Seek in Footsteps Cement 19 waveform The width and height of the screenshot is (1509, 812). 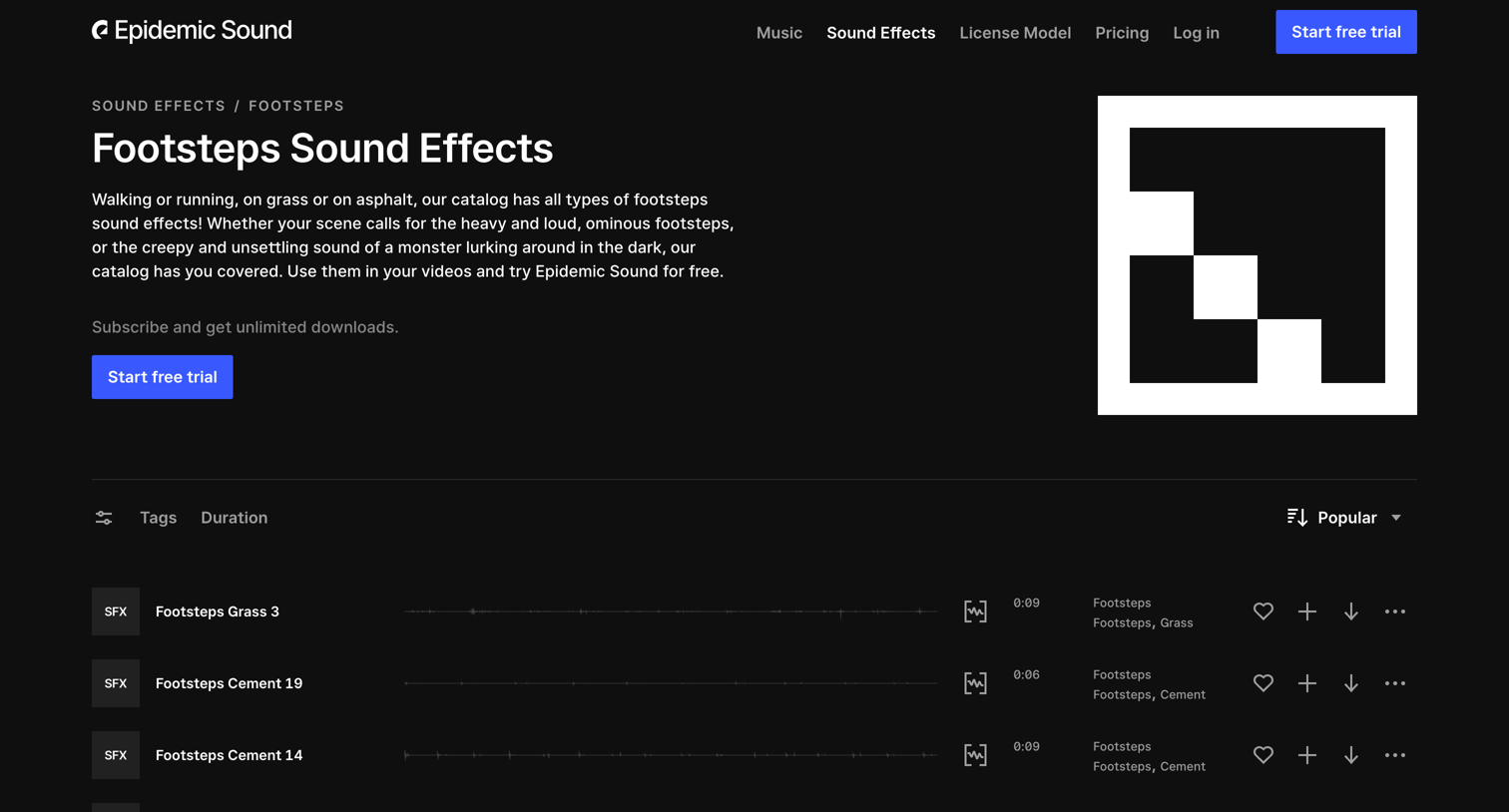671,683
